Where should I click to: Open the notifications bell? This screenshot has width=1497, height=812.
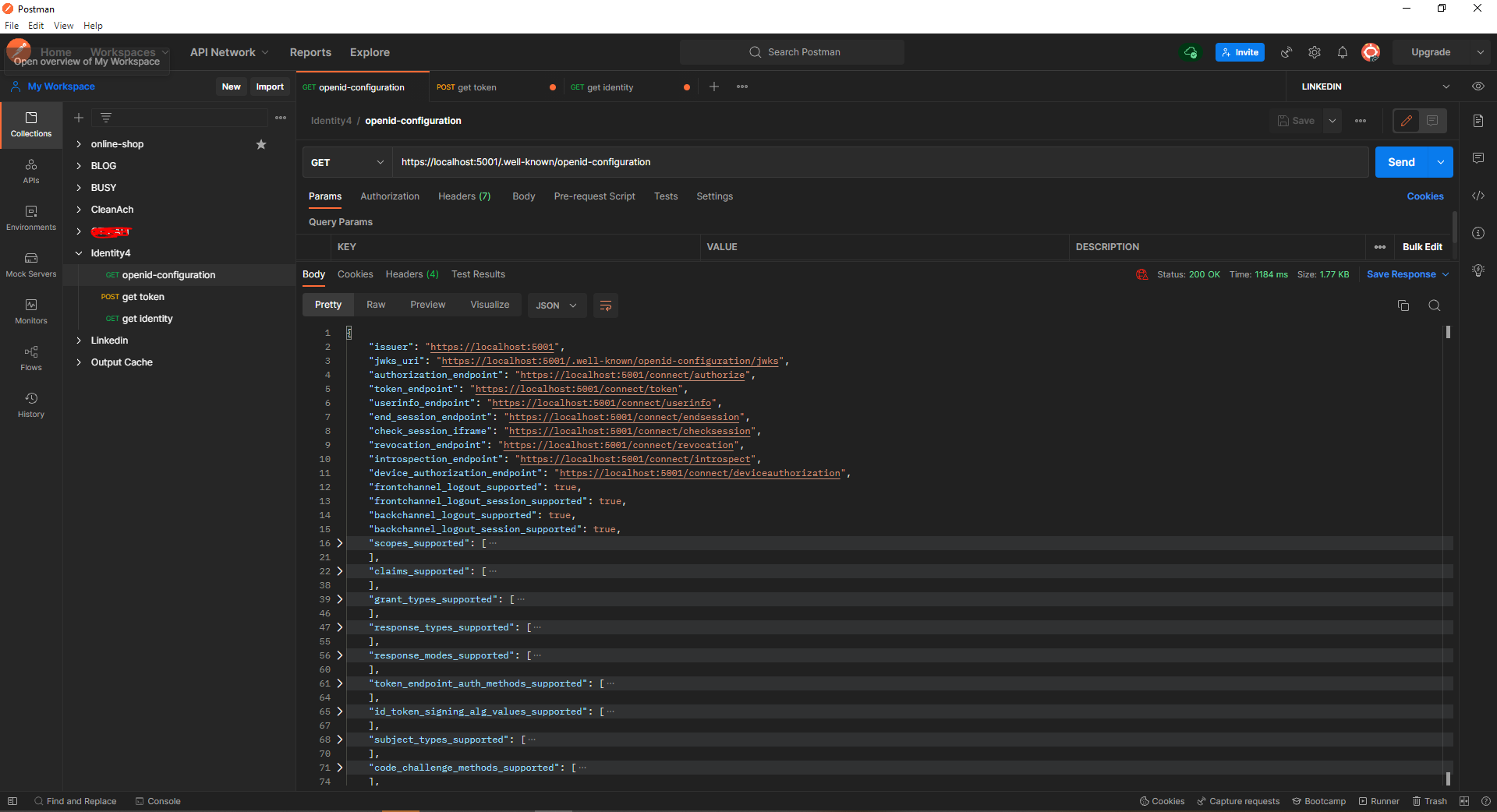tap(1342, 52)
